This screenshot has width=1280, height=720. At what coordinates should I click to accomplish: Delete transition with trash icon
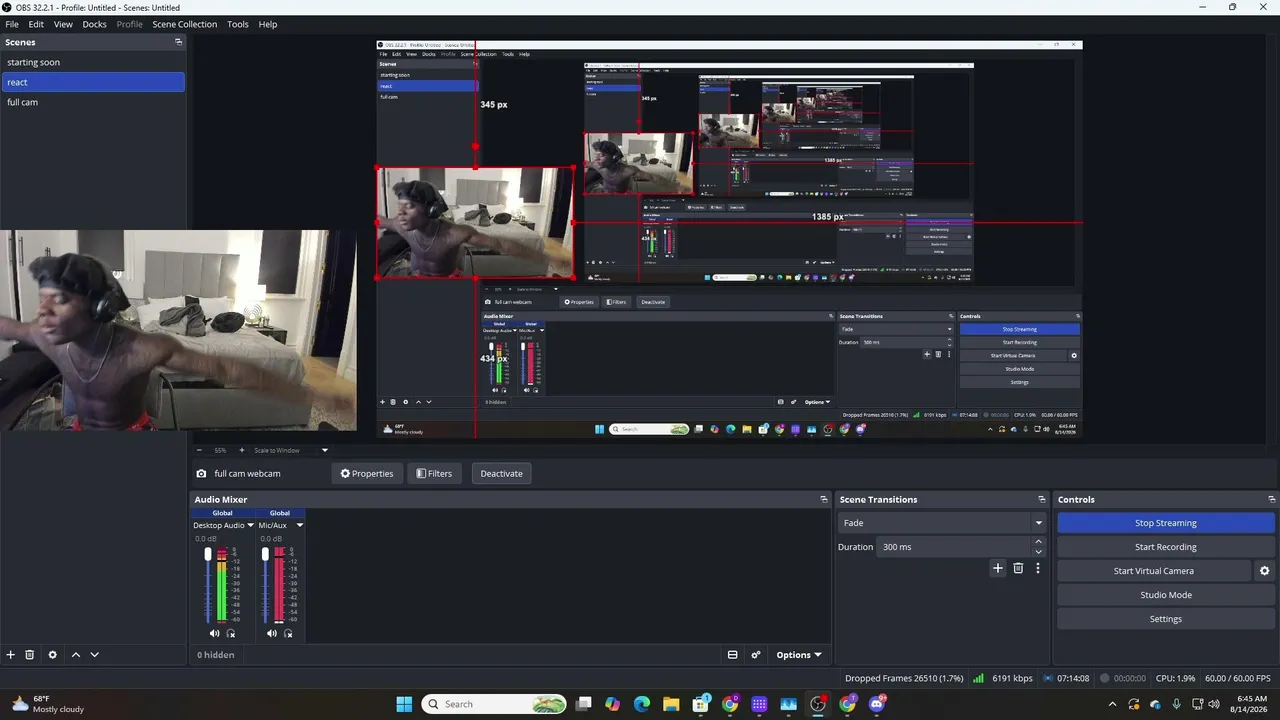(1018, 568)
